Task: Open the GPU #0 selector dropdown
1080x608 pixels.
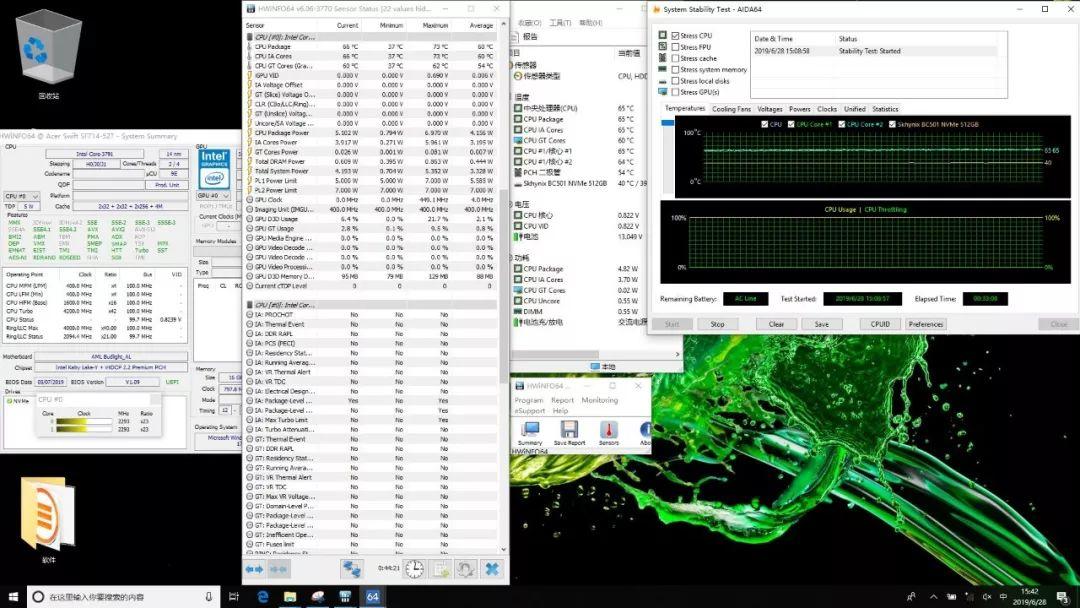Action: (213, 196)
